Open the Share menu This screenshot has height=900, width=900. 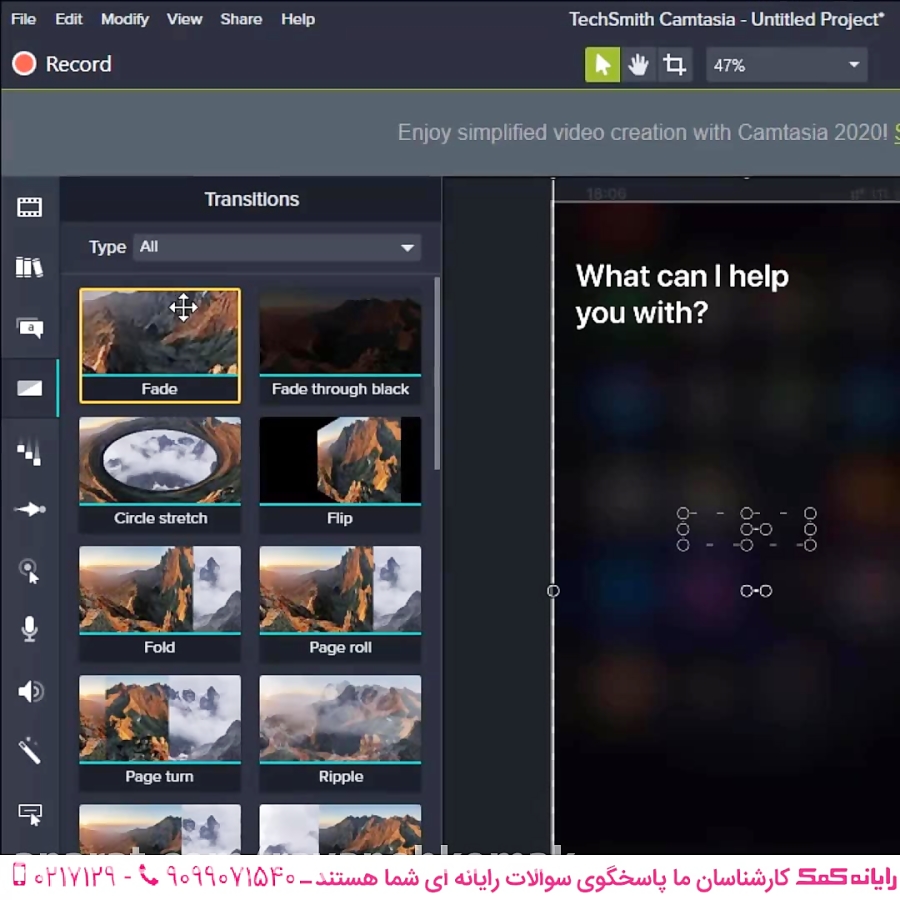point(241,19)
